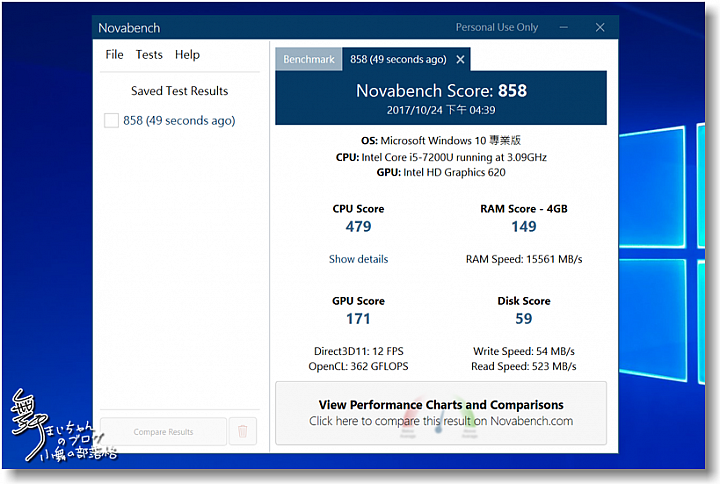Open saved result 858 (49 seconds ago)
Screen dimensions: 720x484
click(x=179, y=120)
